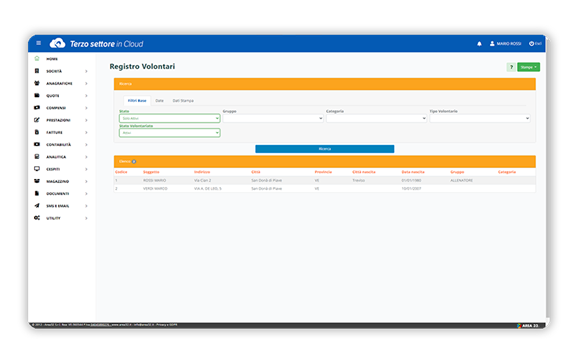Click the Area 32 footer logo
The width and height of the screenshot is (576, 362).
528,326
